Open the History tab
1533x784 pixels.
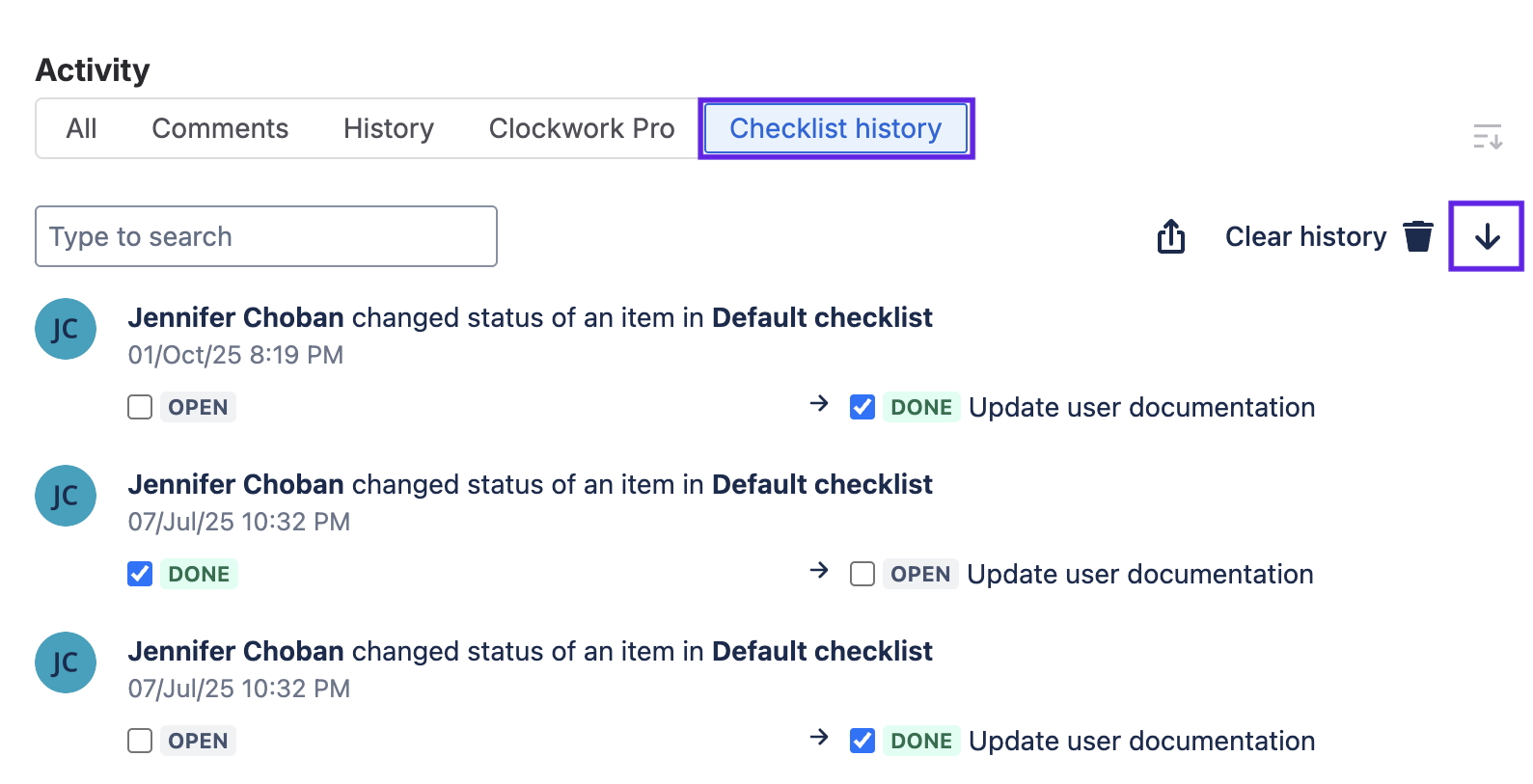[388, 128]
